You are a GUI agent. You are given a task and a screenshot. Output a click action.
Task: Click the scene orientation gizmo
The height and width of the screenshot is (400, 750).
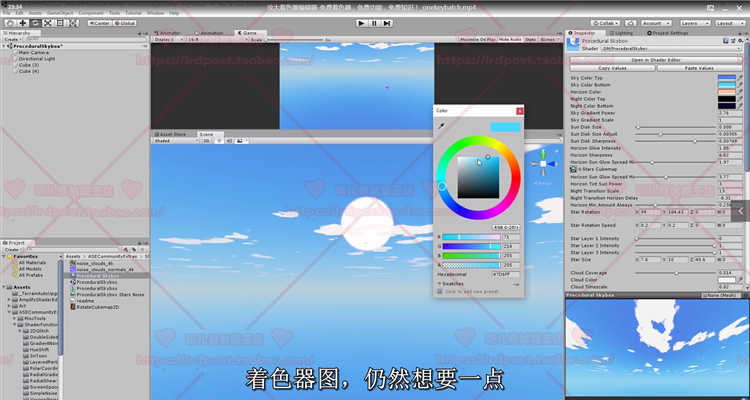pyautogui.click(x=543, y=164)
